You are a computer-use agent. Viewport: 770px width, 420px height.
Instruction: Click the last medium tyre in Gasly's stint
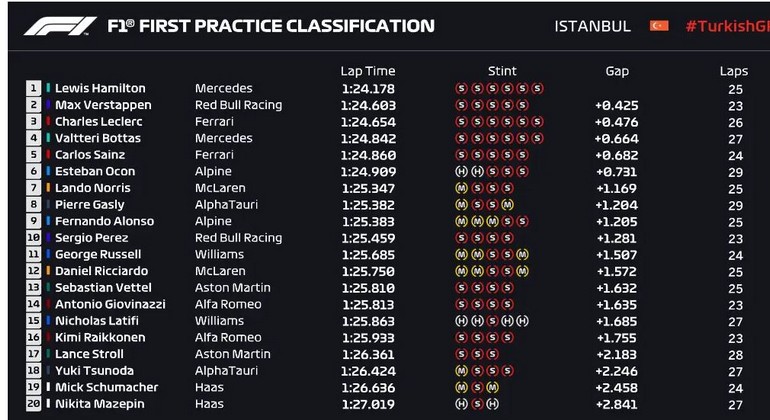[507, 204]
